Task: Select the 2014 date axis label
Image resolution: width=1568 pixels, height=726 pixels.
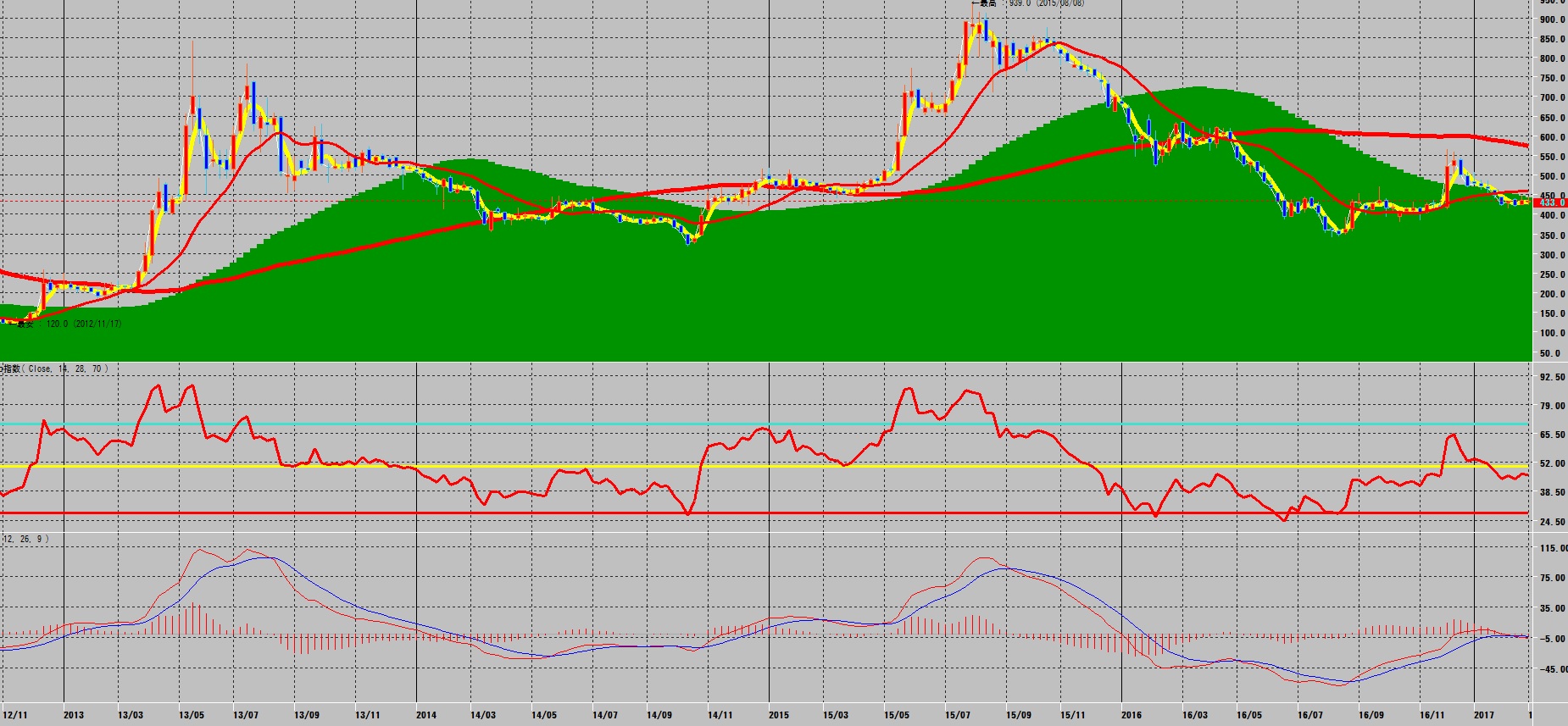Action: pyautogui.click(x=426, y=715)
